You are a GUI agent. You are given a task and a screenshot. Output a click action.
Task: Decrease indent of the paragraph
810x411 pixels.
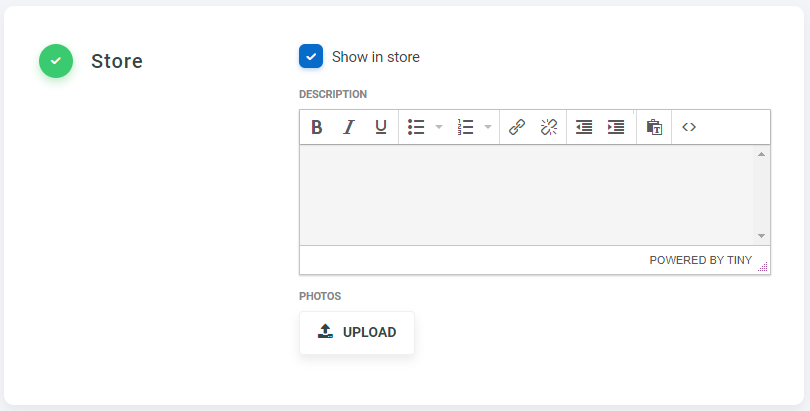[584, 127]
